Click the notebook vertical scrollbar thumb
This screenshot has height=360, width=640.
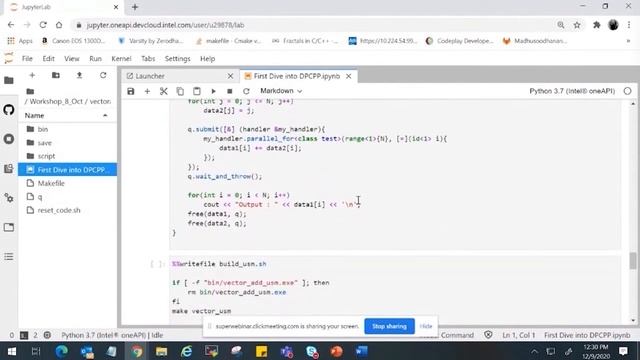(x=633, y=260)
